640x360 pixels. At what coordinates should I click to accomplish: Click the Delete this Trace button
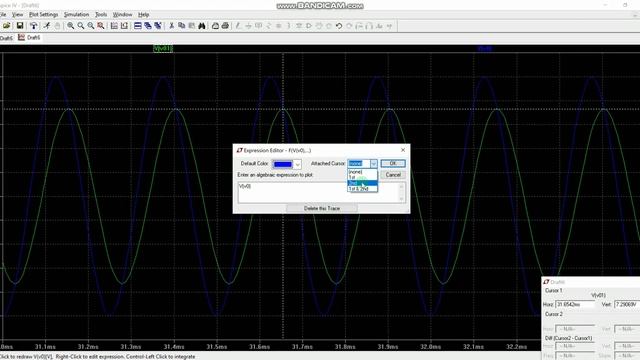tap(322, 208)
